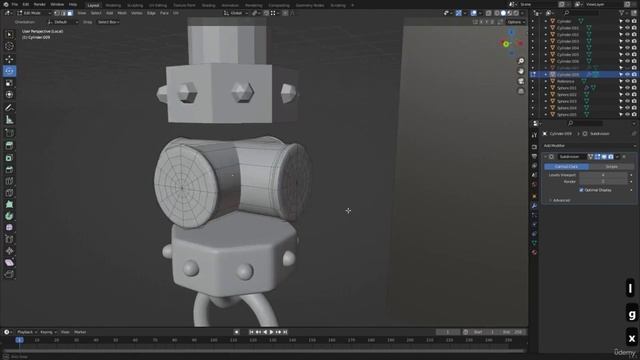Open viewport shading options dropdown arrow
Viewport: 640px width, 360px height.
click(x=522, y=13)
